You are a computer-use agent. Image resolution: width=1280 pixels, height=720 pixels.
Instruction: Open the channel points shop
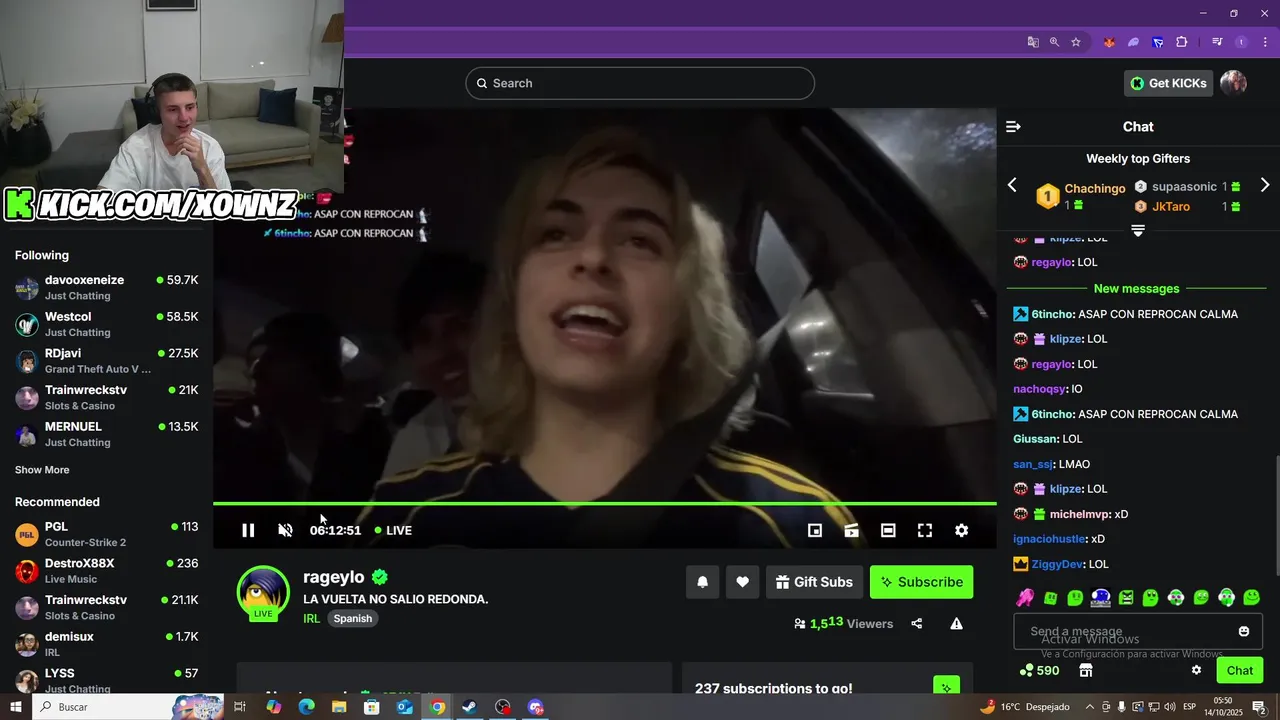coord(1086,670)
